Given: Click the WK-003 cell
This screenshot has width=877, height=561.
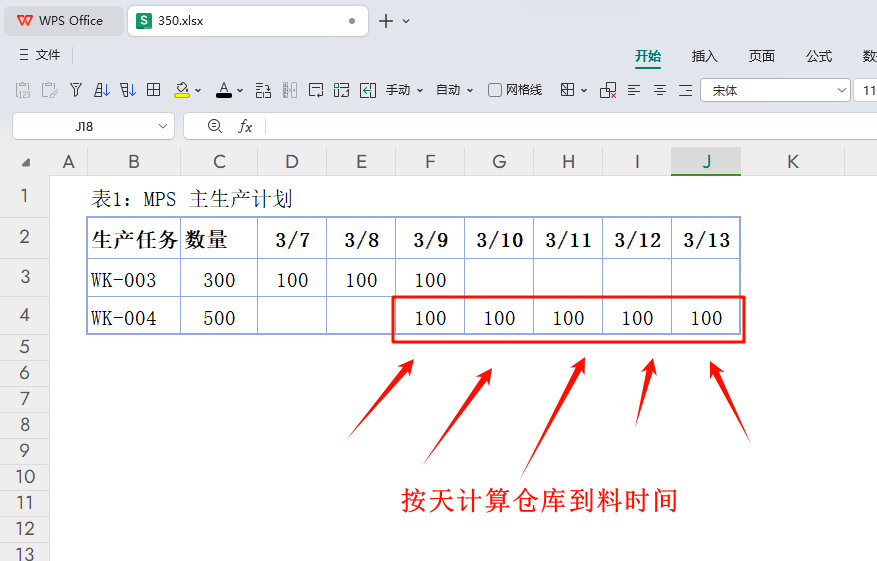Looking at the screenshot, I should [x=134, y=278].
